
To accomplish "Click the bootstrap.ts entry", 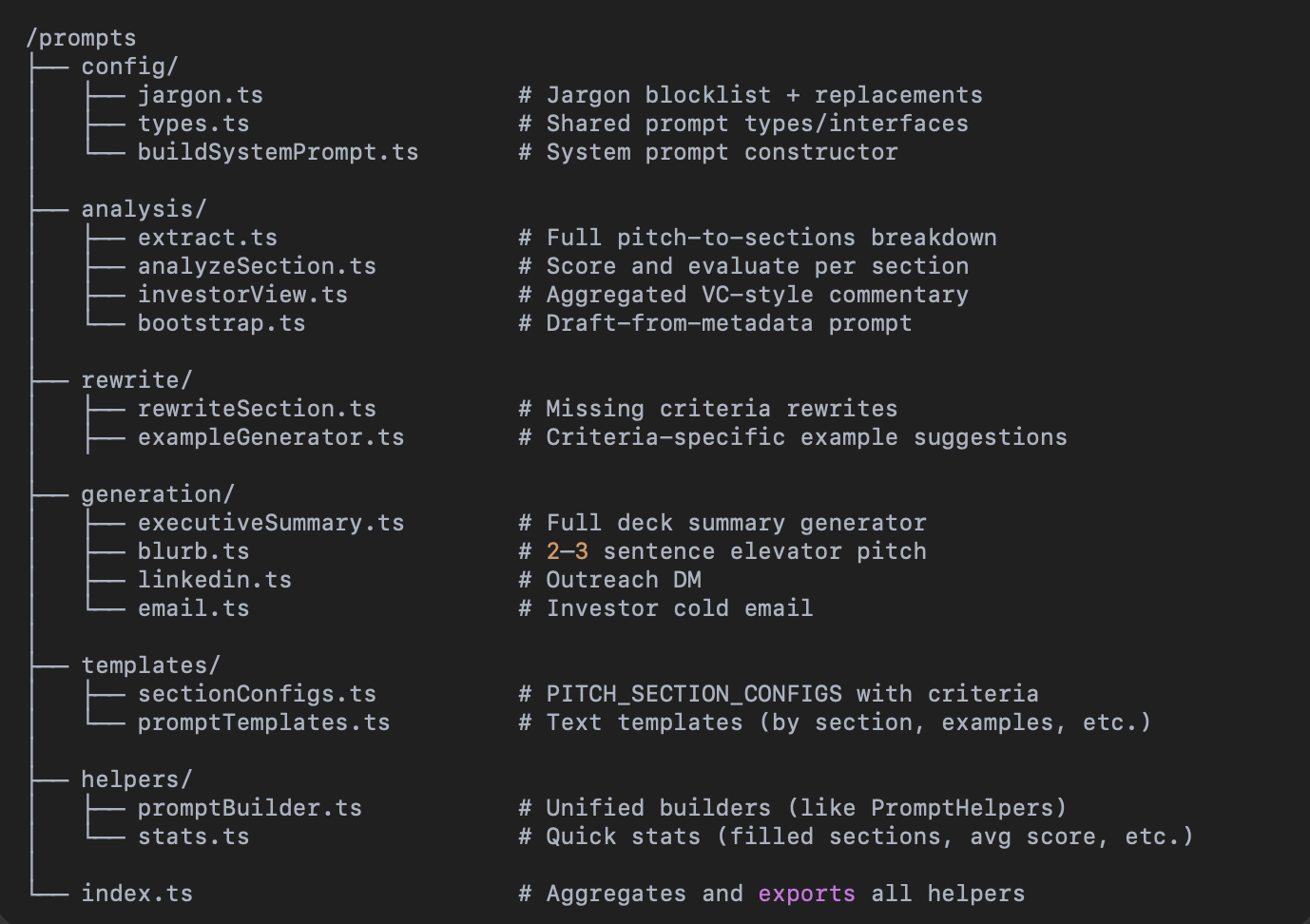I will 222,323.
